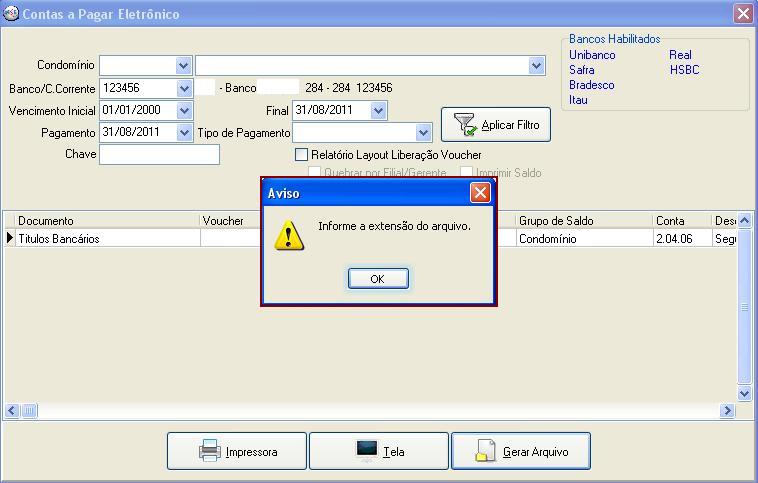Click the file icon on Gerar Arquivo

click(485, 451)
